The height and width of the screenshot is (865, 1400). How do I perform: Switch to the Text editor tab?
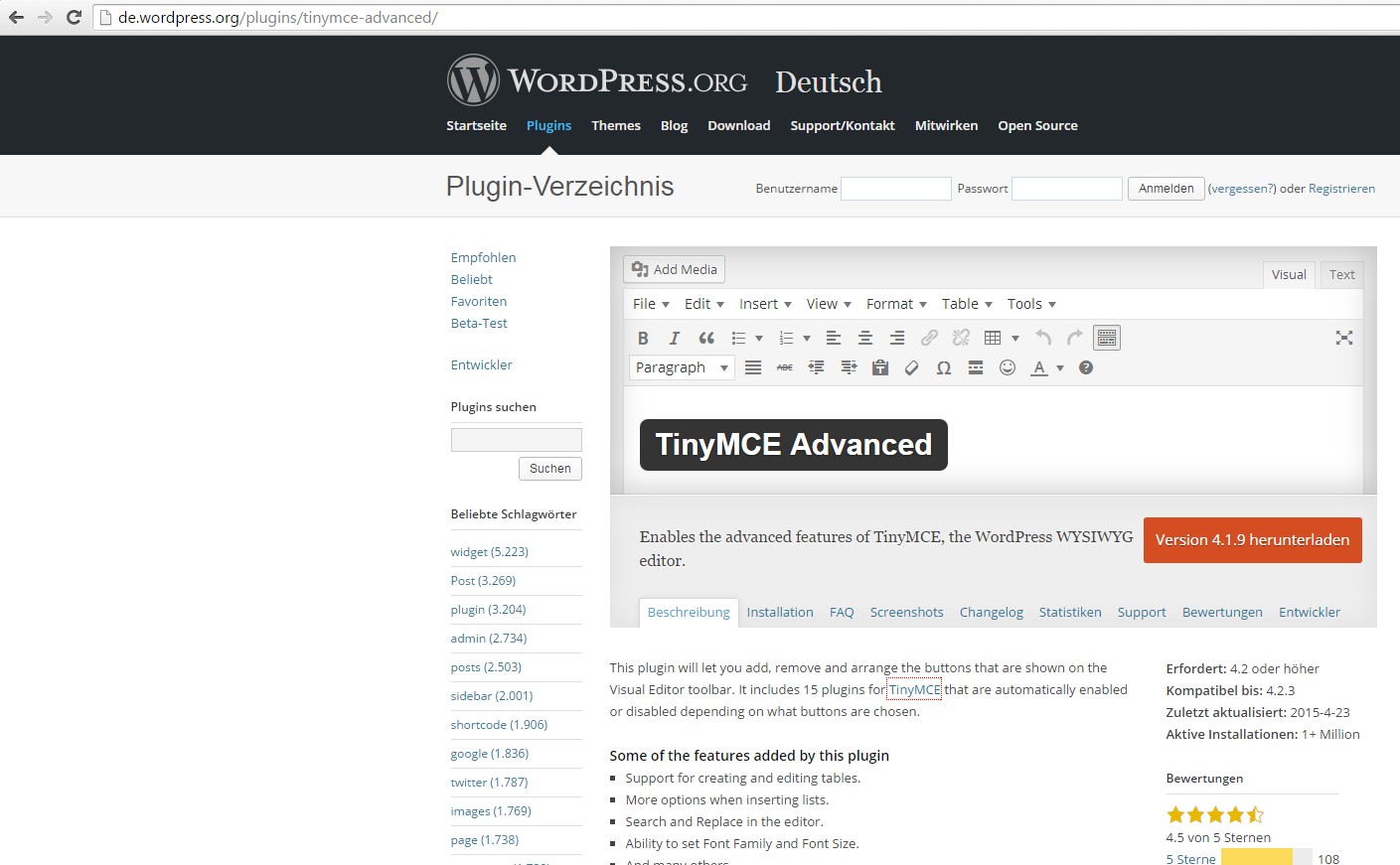point(1341,275)
